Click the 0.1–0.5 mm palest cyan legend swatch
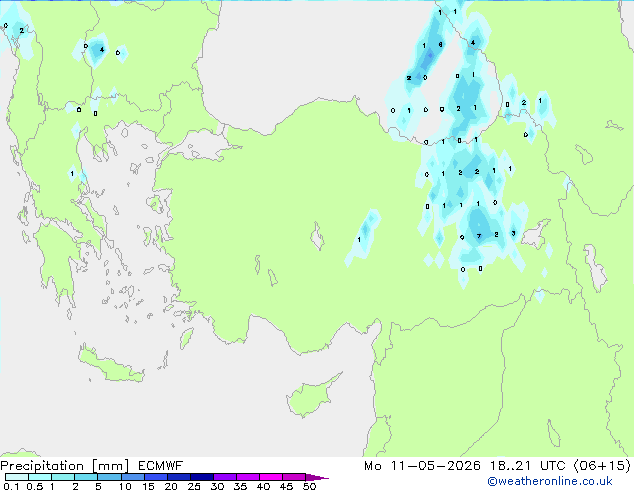The height and width of the screenshot is (490, 634). [x=17, y=477]
